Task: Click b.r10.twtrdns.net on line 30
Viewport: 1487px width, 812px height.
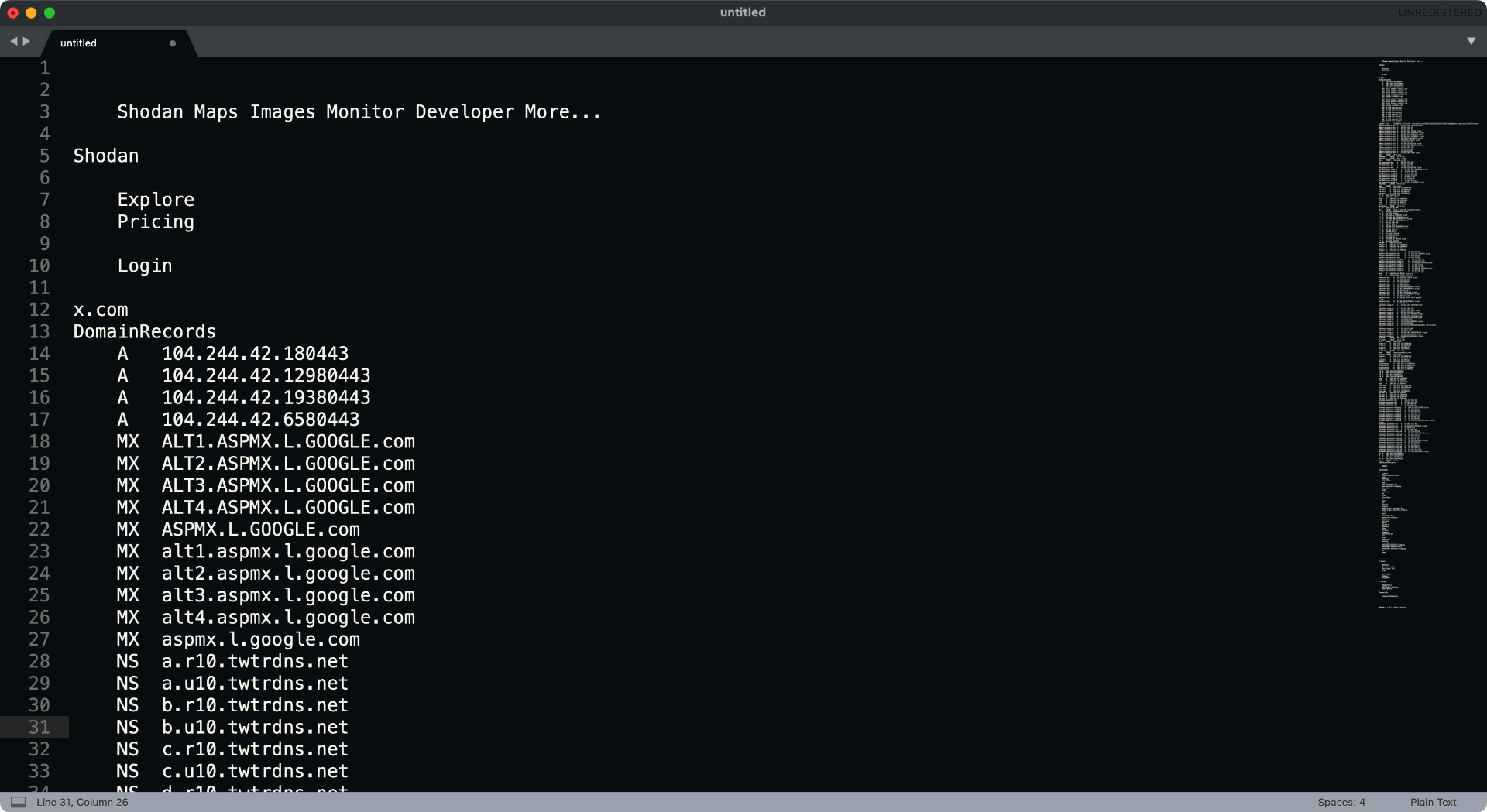Action: 256,706
